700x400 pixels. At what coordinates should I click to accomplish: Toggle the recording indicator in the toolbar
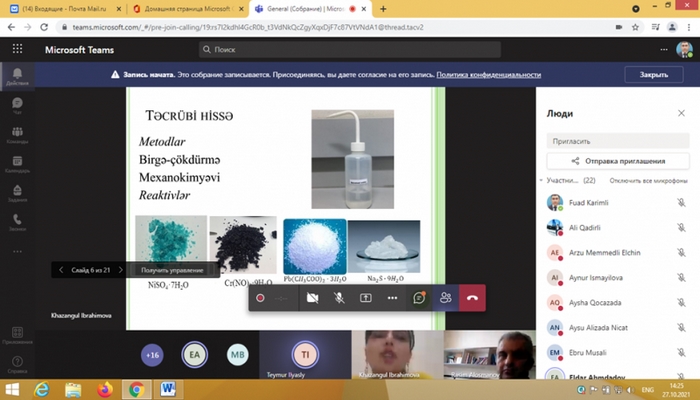pyautogui.click(x=261, y=298)
